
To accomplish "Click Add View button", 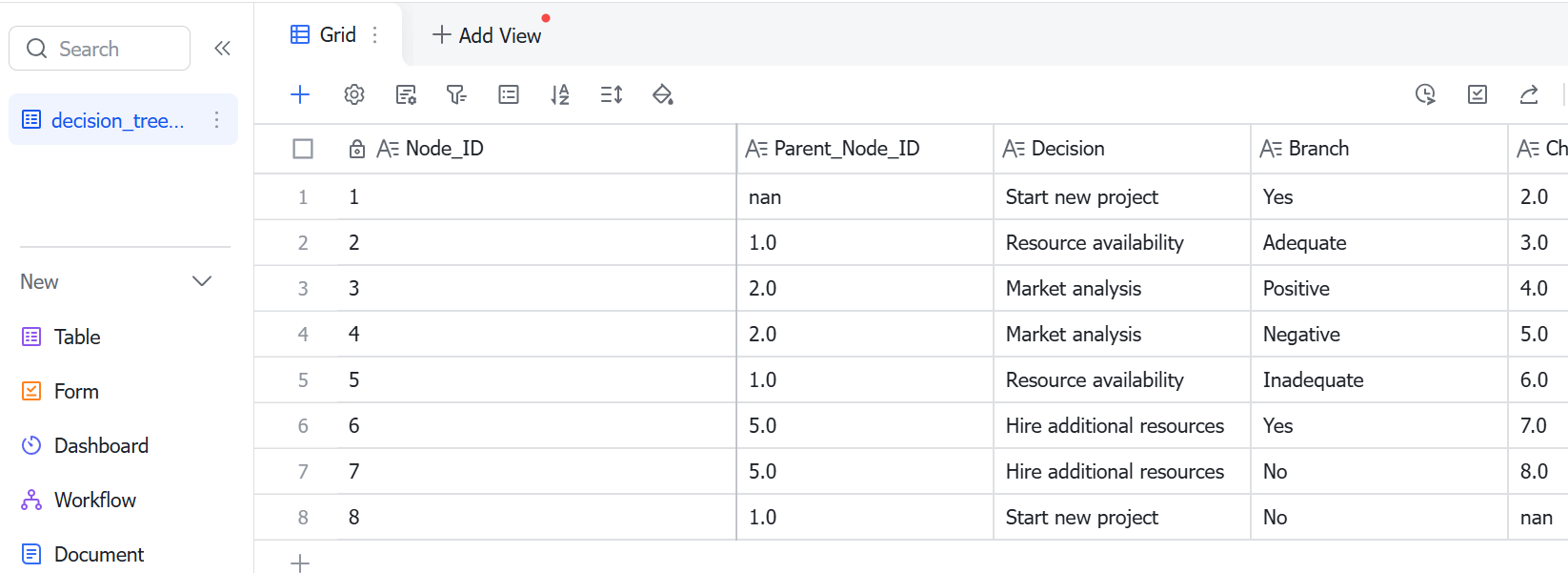I will click(487, 35).
